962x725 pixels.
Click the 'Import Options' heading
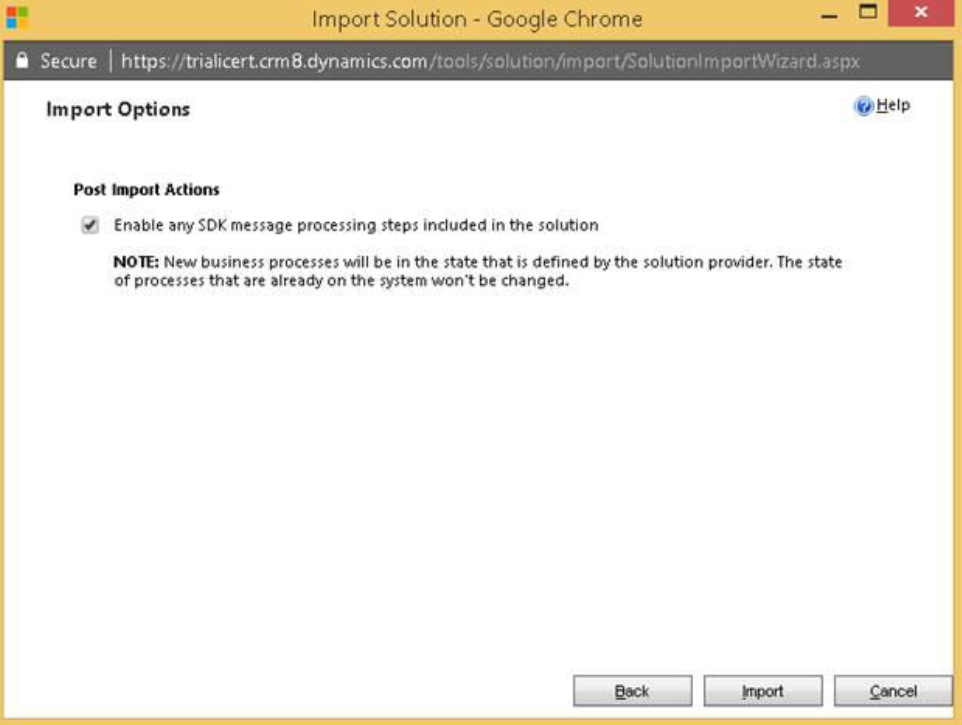(118, 110)
